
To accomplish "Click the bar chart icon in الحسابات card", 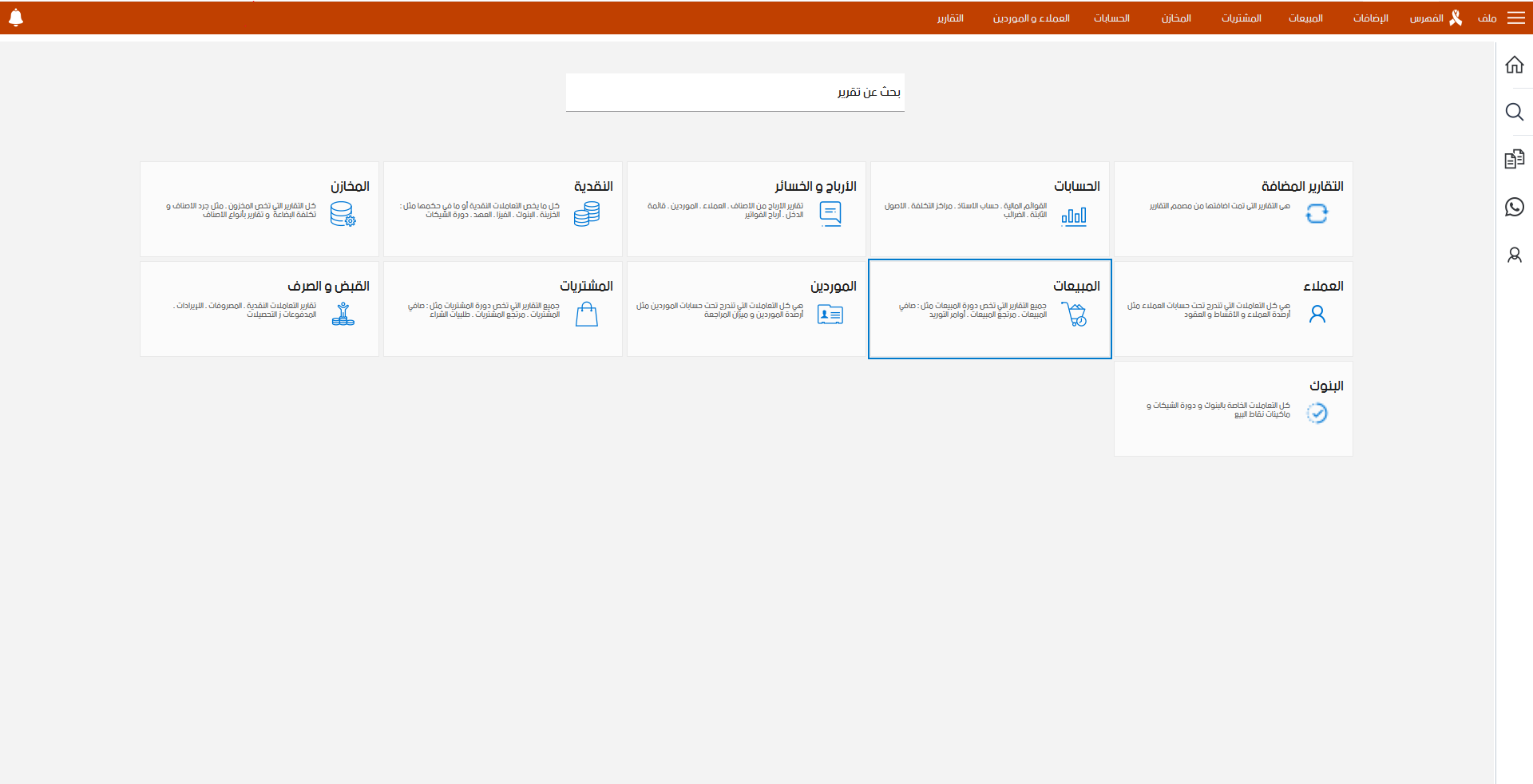I will click(x=1074, y=216).
